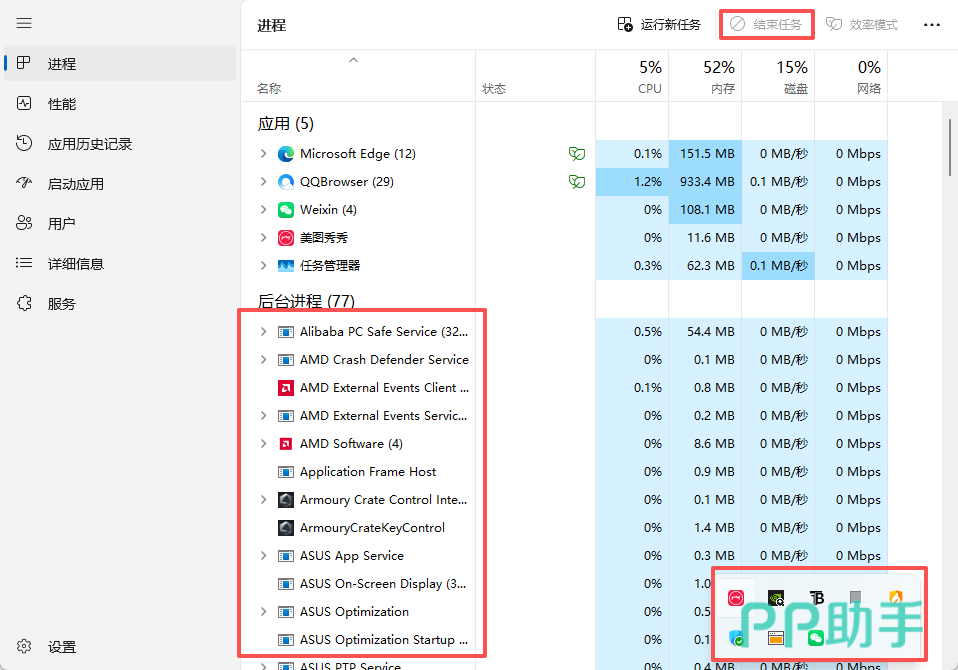Click efficiency leaf icon in Microsoft Edge row
The height and width of the screenshot is (670, 958).
point(576,154)
